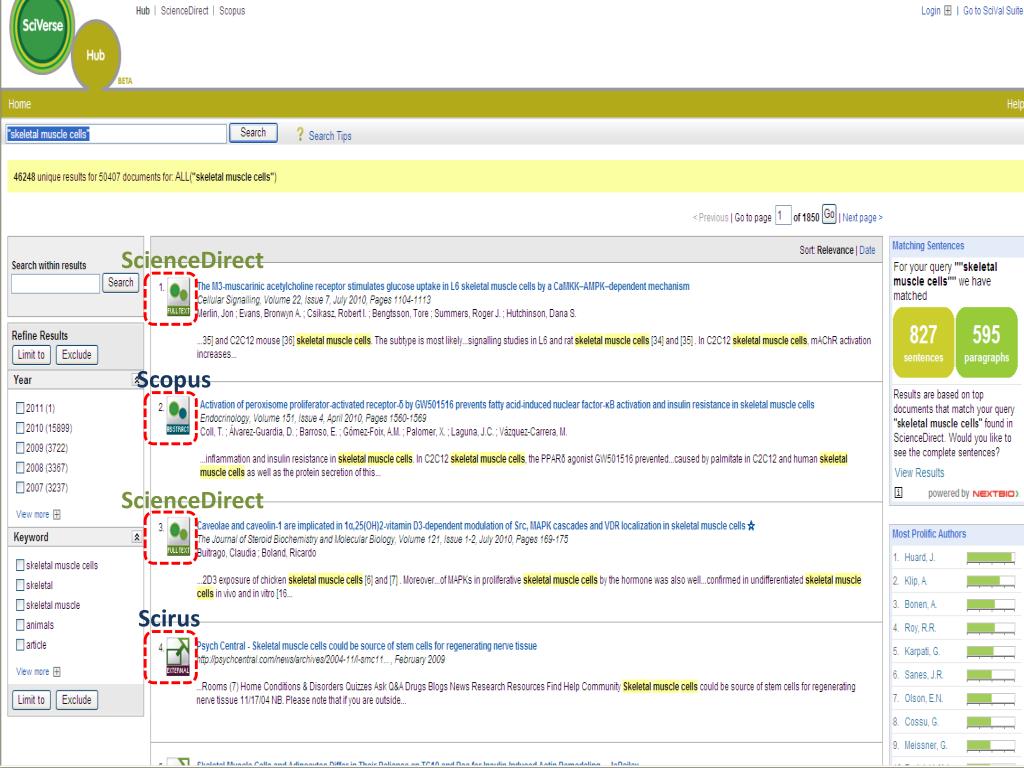Click the info icon beside powered by NextBio

click(x=899, y=493)
